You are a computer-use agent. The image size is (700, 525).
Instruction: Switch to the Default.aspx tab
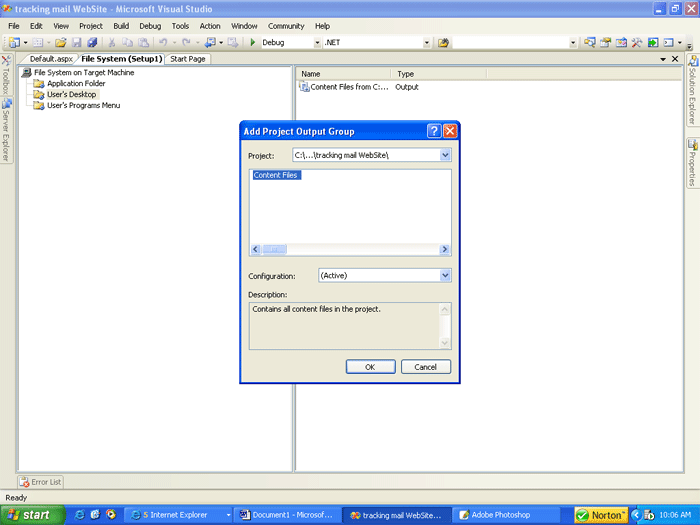pyautogui.click(x=50, y=59)
